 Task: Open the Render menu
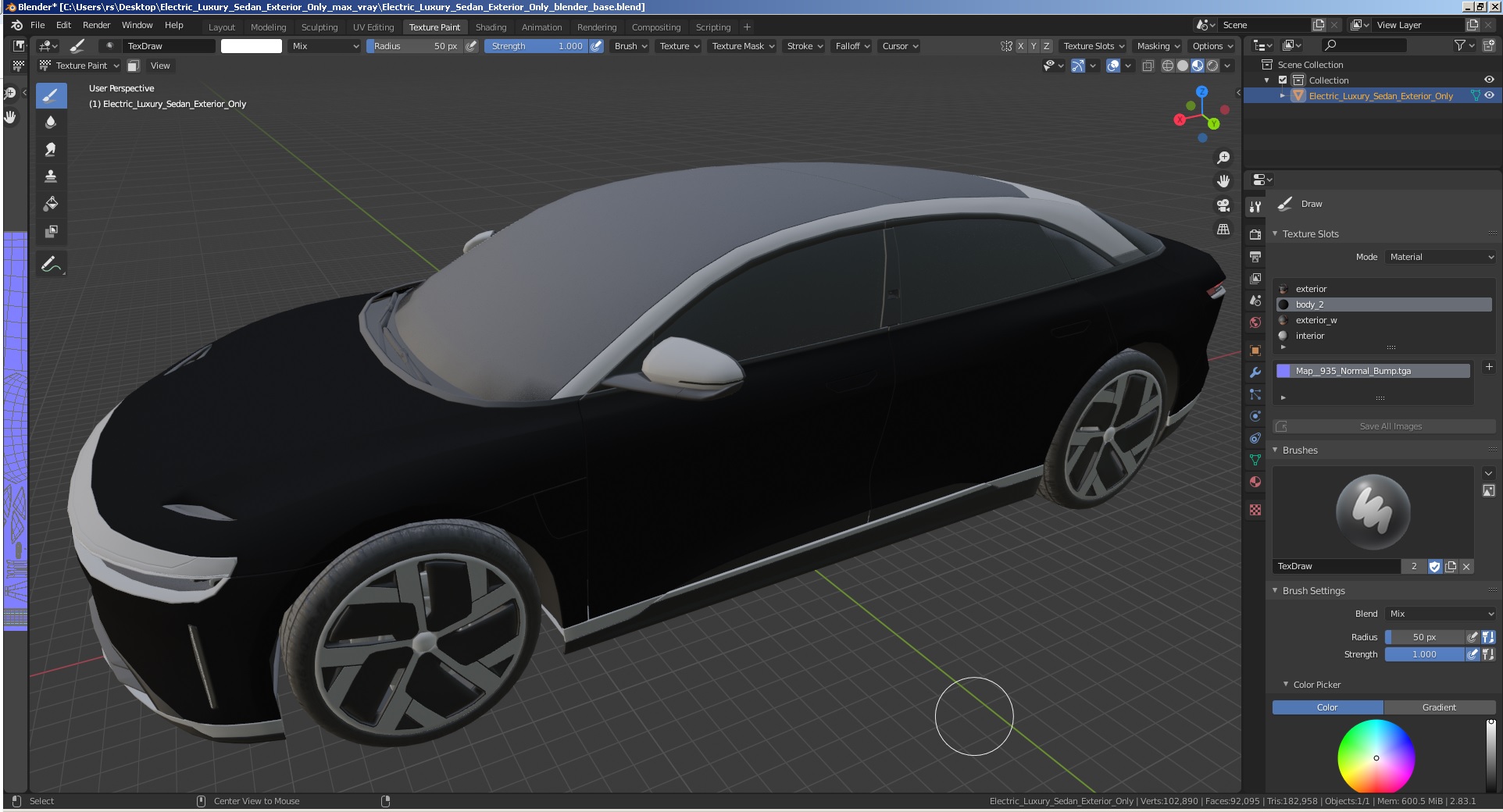96,25
